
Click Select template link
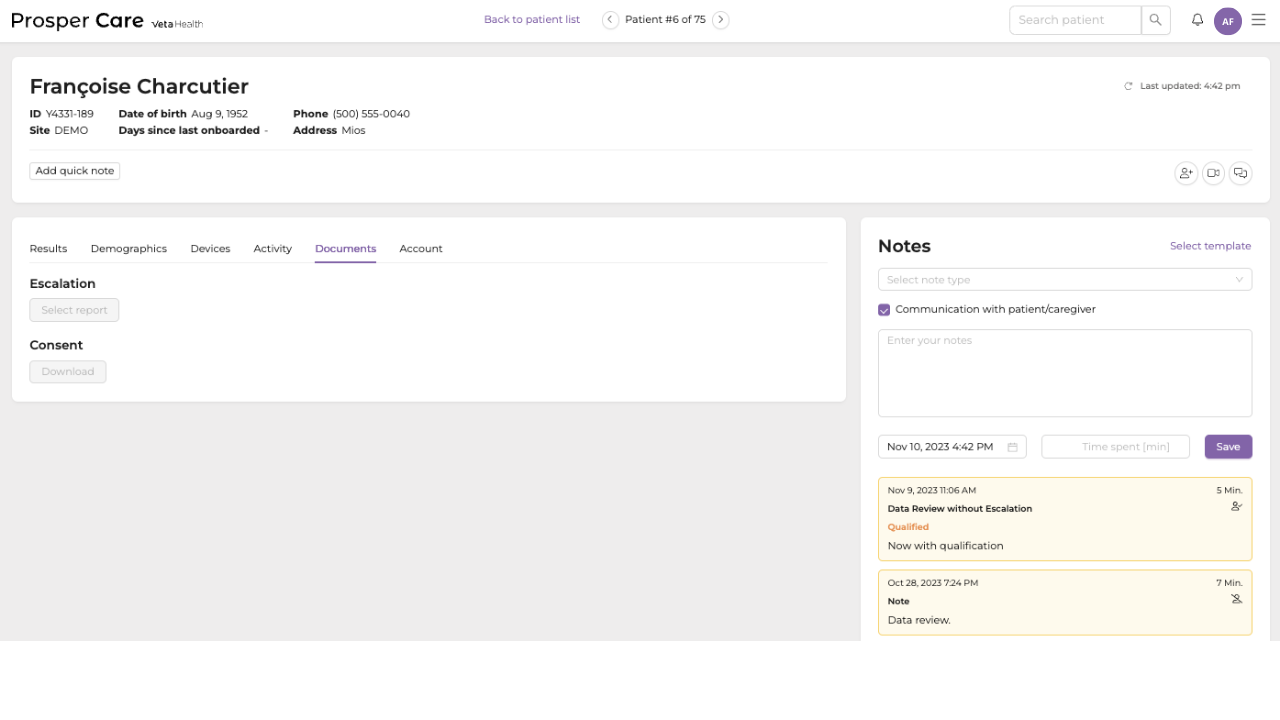[1210, 246]
